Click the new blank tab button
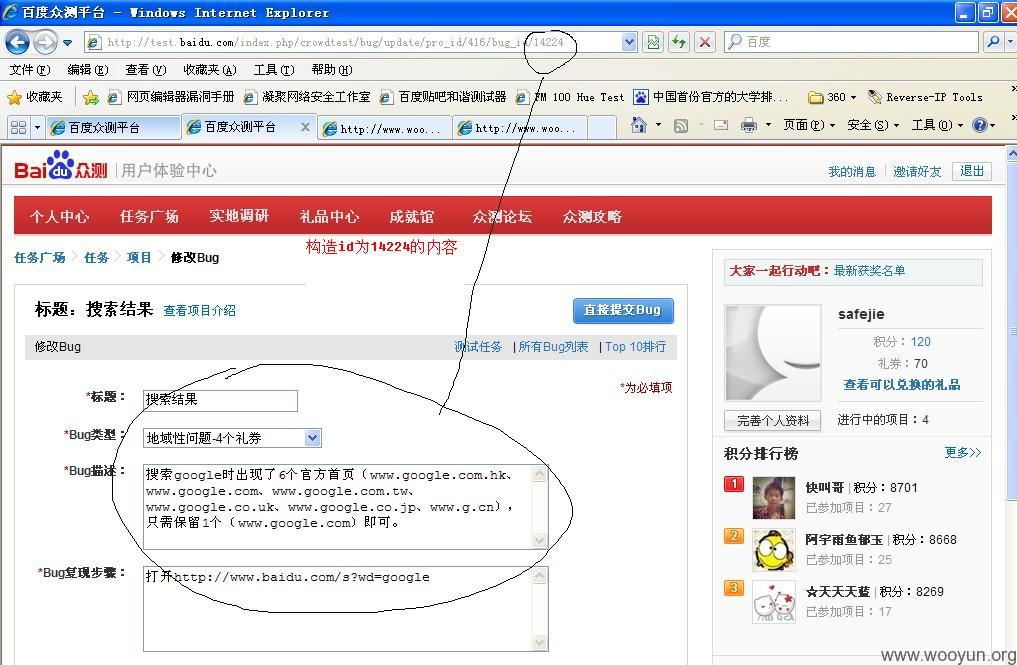 602,128
